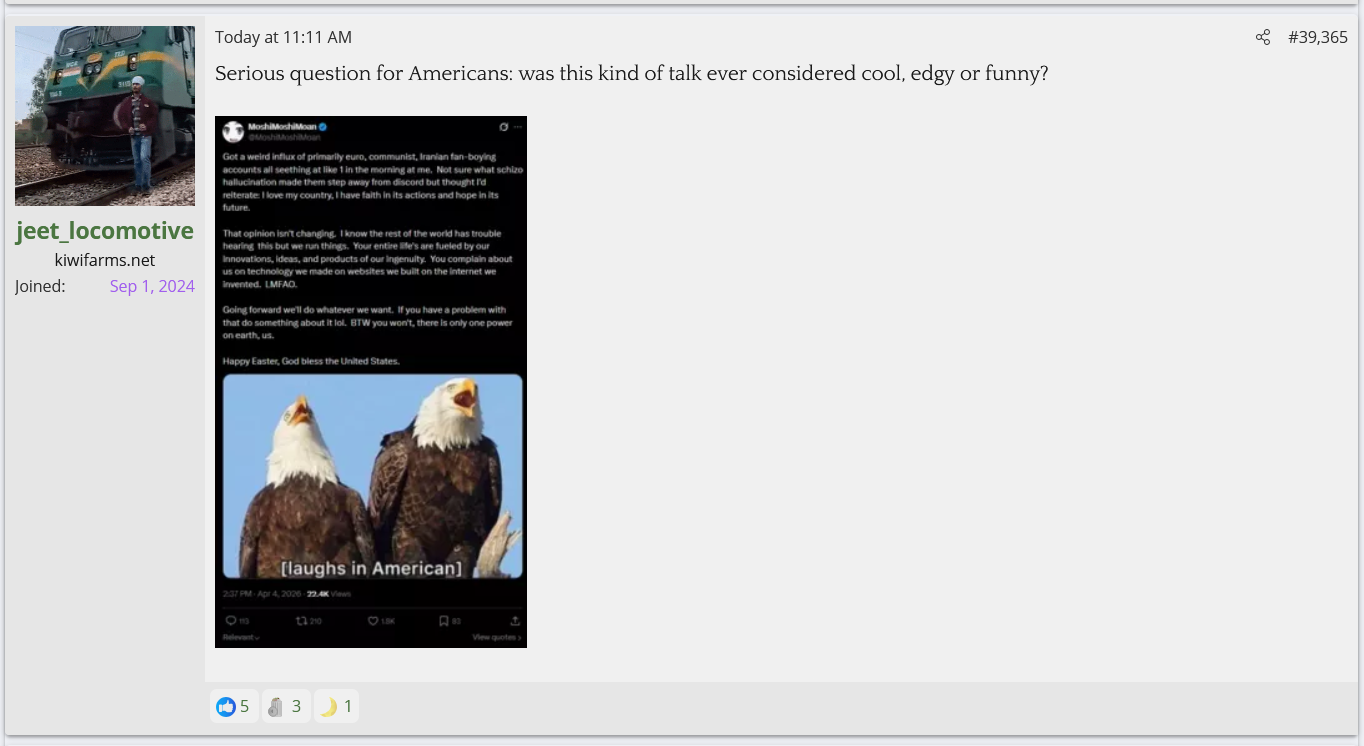Viewport: 1364px width, 746px height.
Task: Click the 'Sep 1, 2024' joined date
Action: (152, 286)
